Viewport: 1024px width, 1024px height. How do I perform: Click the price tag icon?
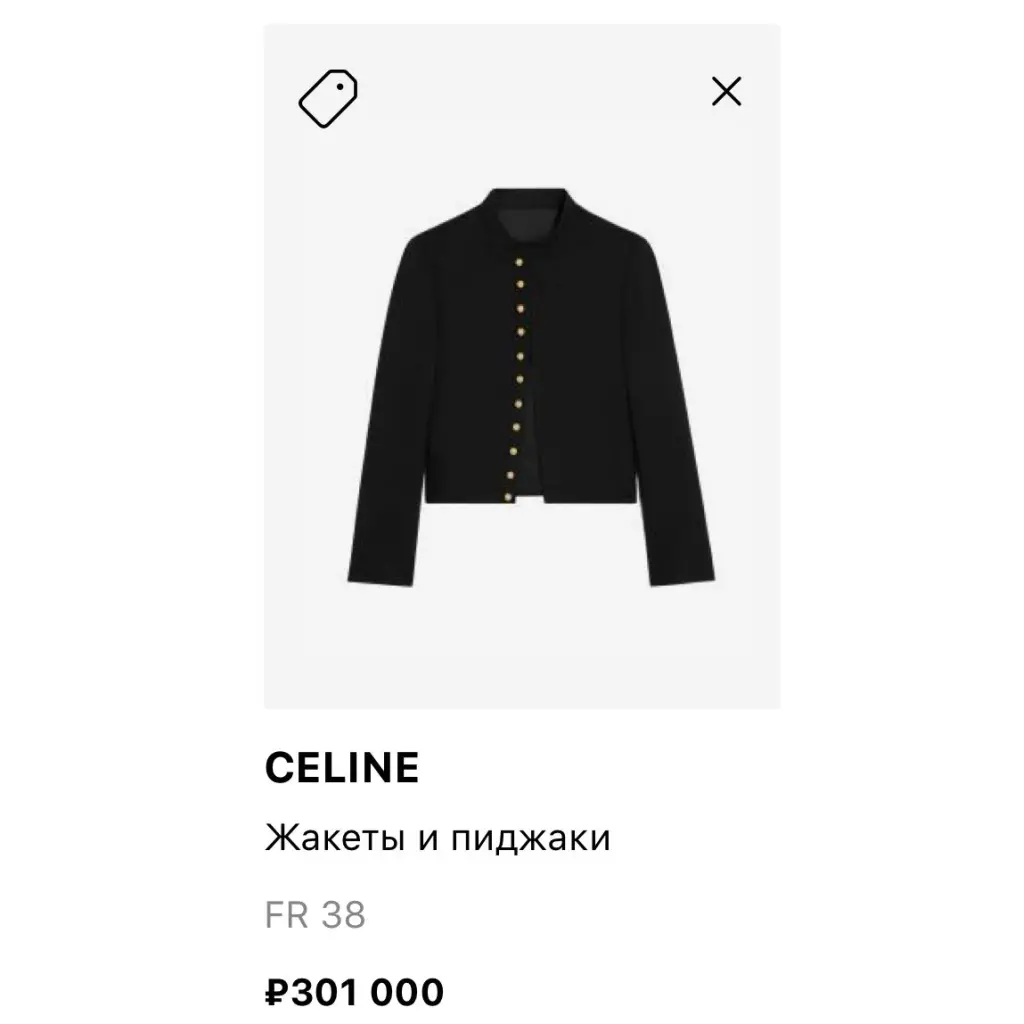coord(328,98)
